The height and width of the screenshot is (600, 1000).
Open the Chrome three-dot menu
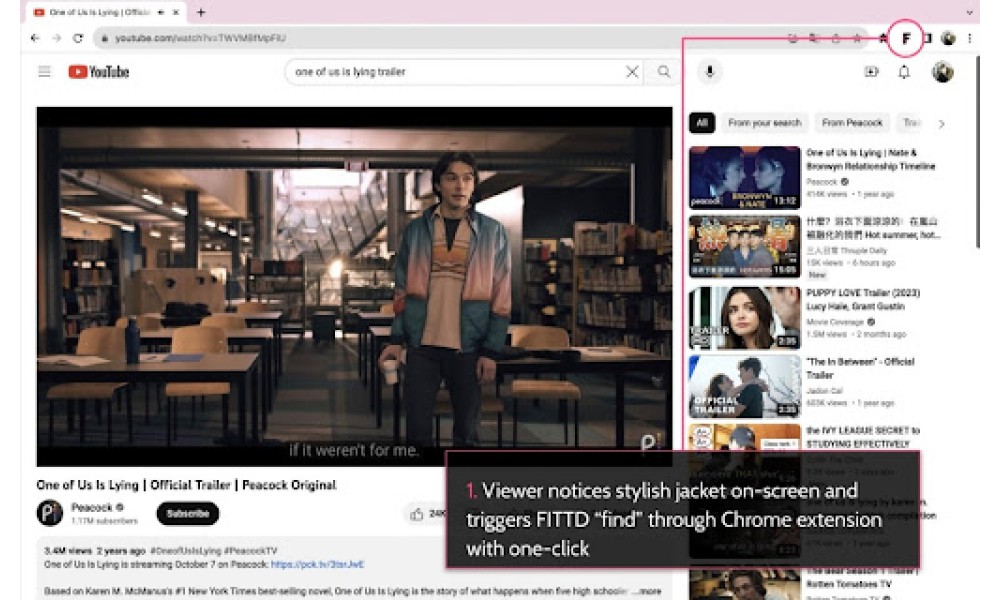[969, 39]
